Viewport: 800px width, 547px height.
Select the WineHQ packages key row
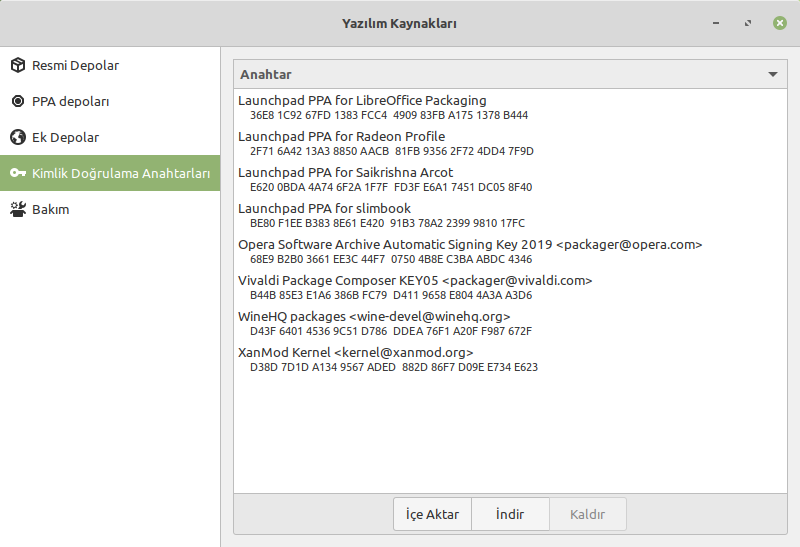[x=510, y=323]
